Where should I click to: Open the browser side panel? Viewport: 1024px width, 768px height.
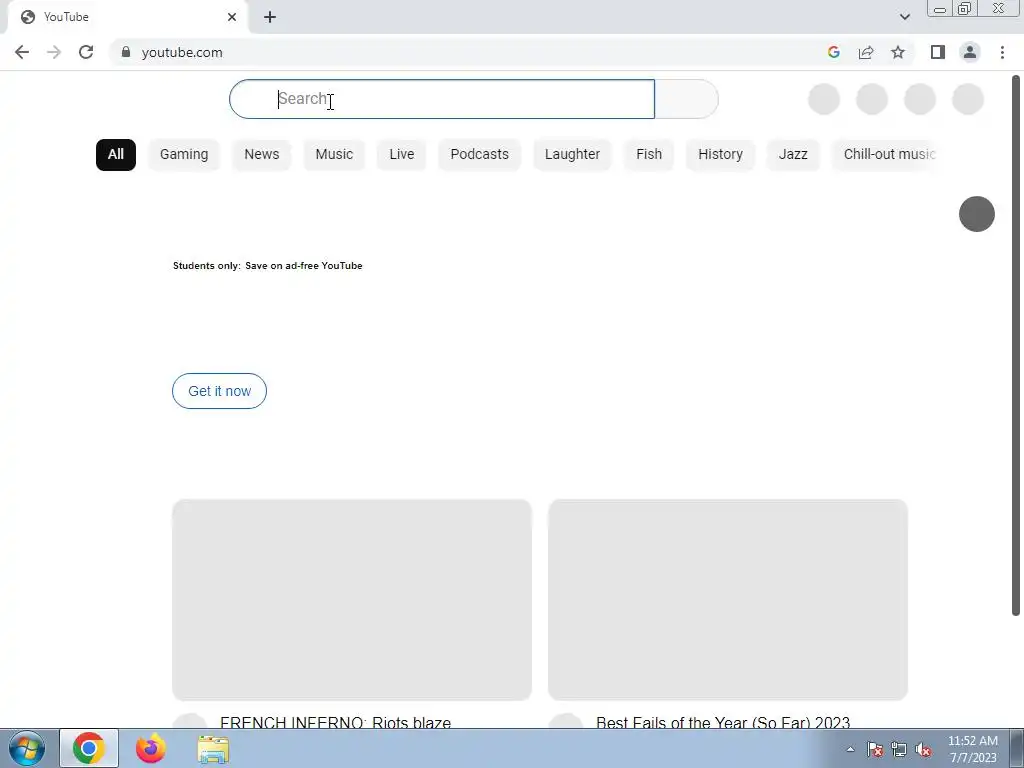(938, 52)
